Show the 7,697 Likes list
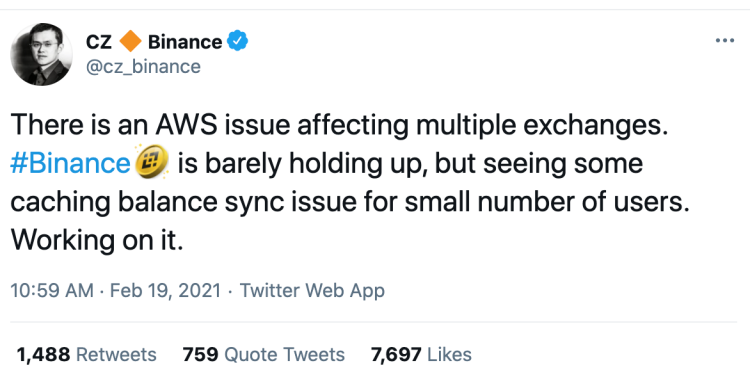750x379 pixels. (421, 355)
